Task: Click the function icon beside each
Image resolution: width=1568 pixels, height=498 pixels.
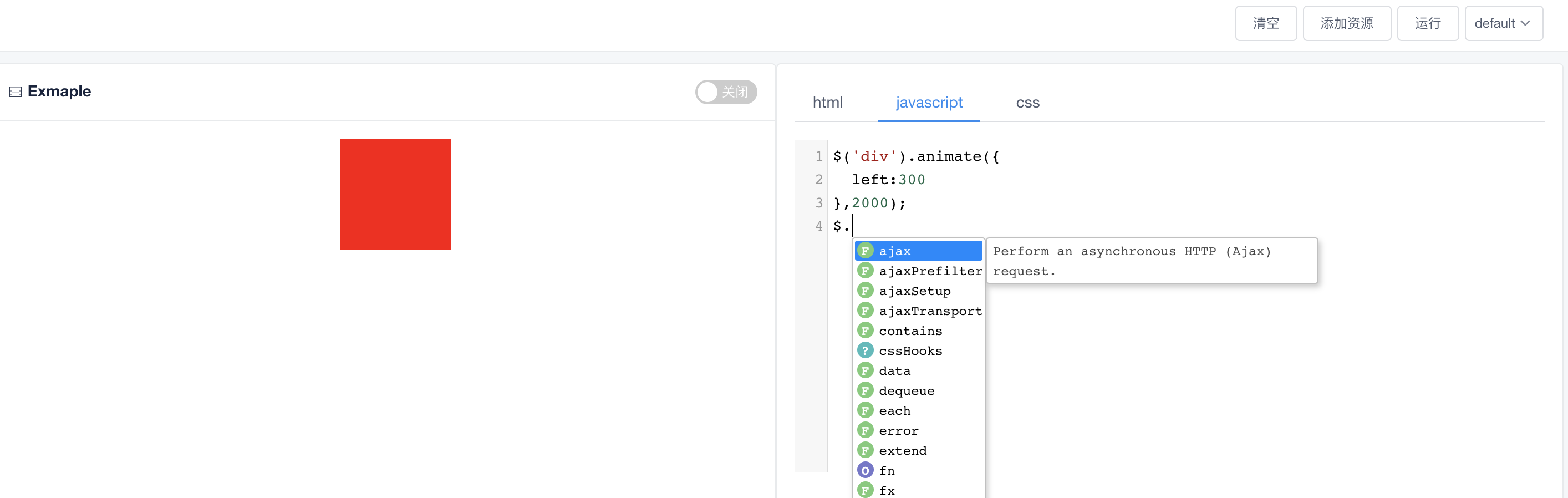Action: [x=865, y=410]
